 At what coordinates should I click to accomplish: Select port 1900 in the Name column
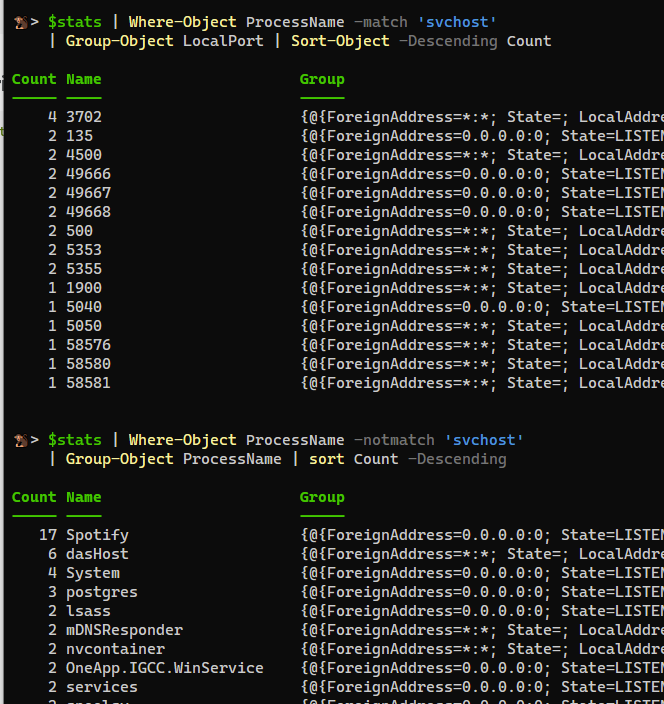(84, 288)
